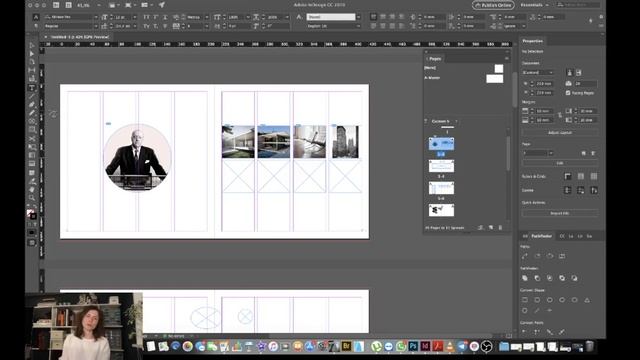This screenshot has width=640, height=360.
Task: Click the Reverse Path icon
Action: coord(562,256)
